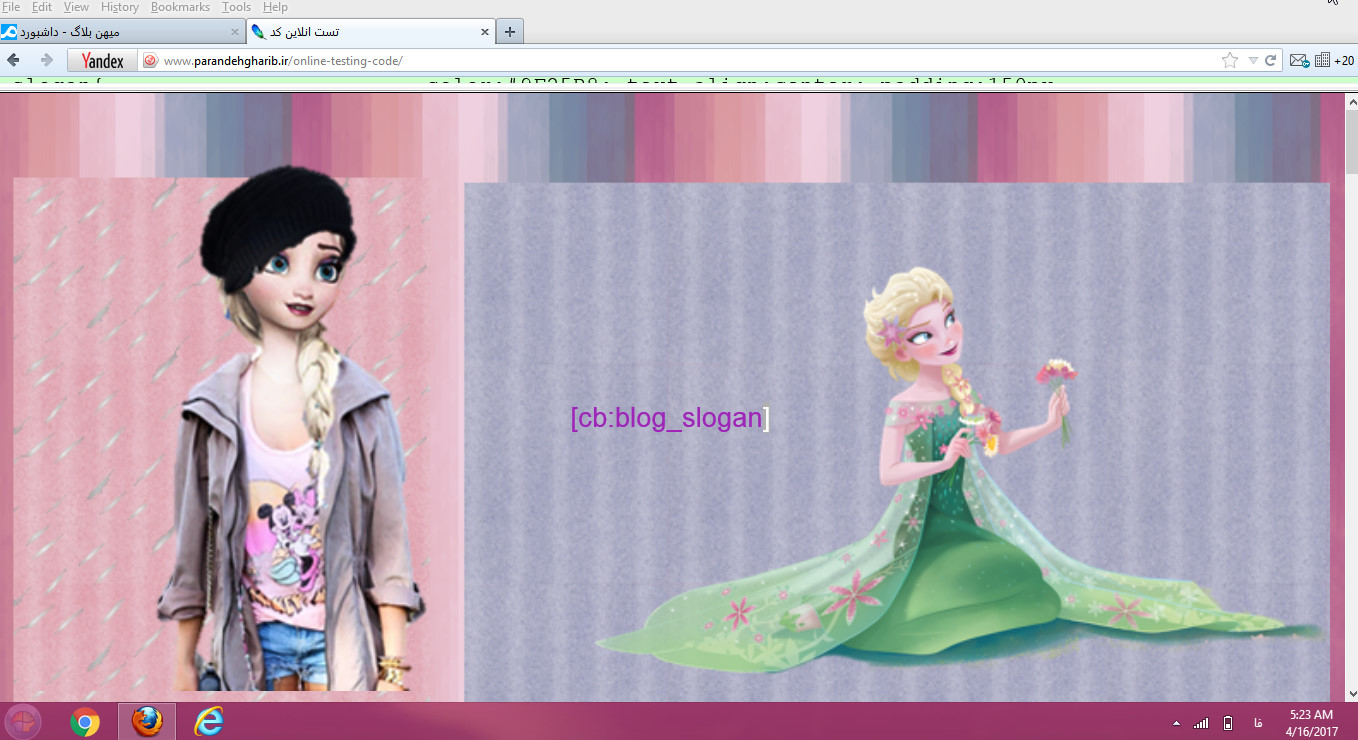Open the History menu
This screenshot has height=740, width=1358.
point(120,7)
